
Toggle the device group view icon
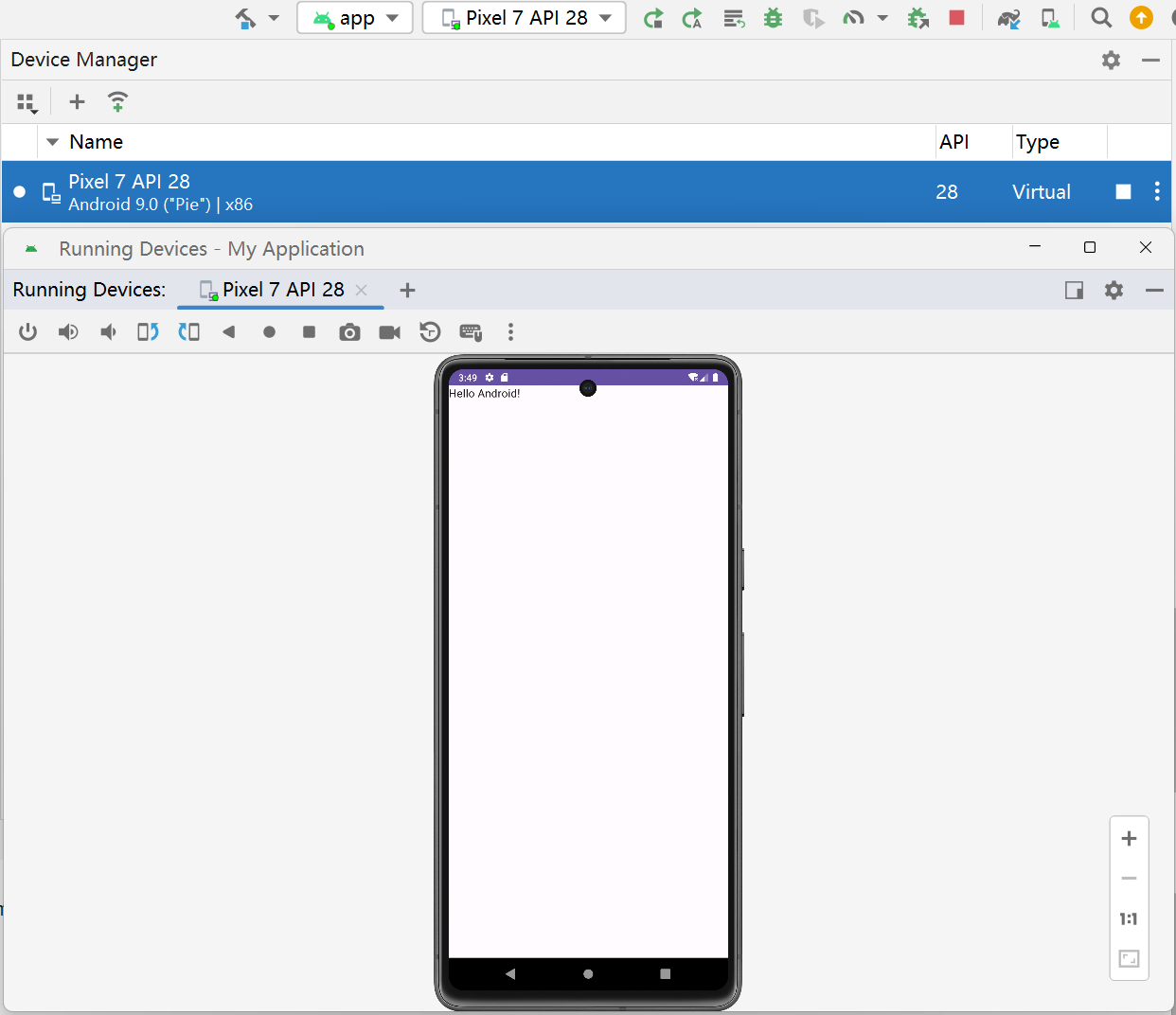tap(27, 102)
